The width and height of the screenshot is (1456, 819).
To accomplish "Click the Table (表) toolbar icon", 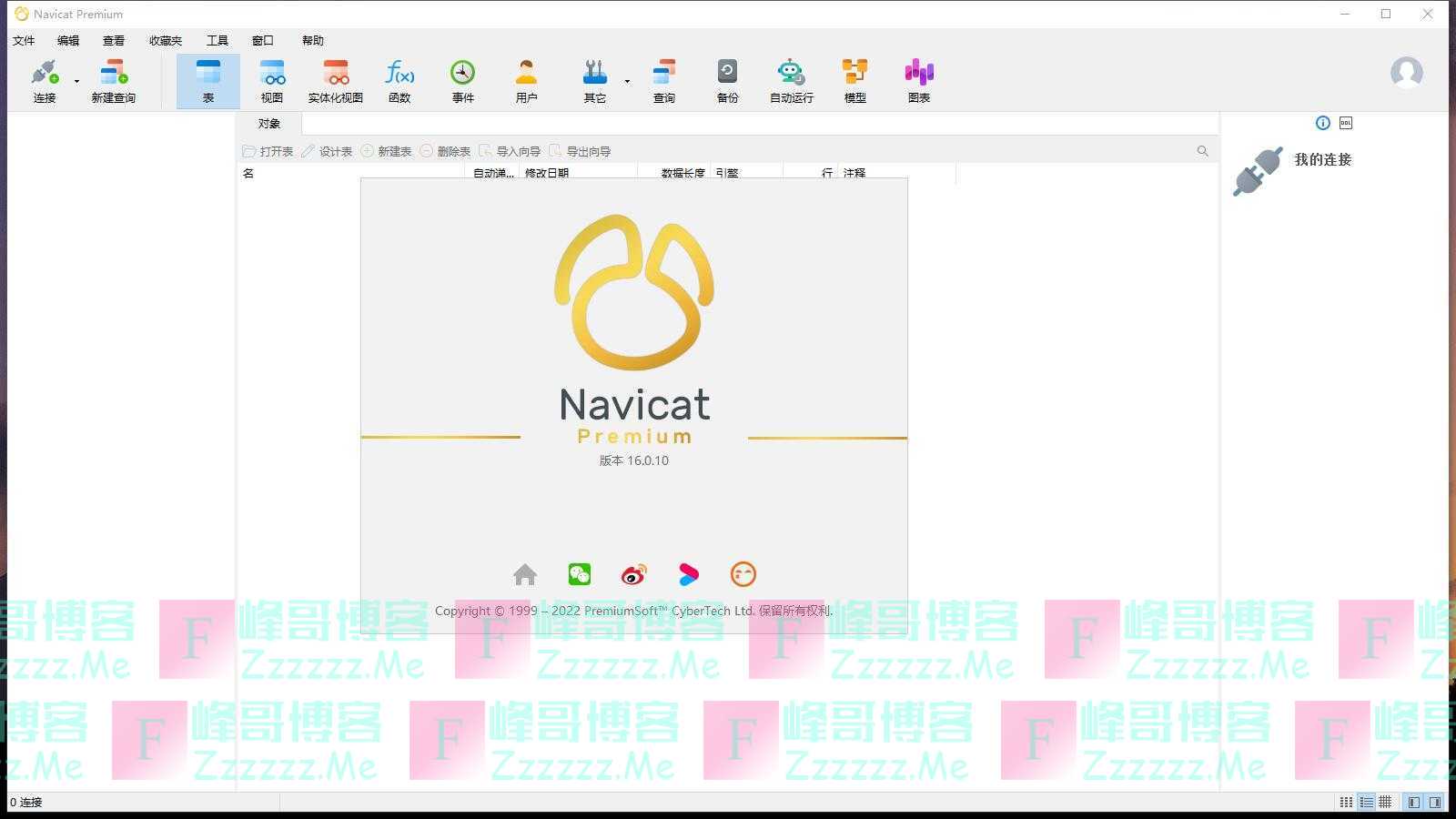I will coord(207,80).
